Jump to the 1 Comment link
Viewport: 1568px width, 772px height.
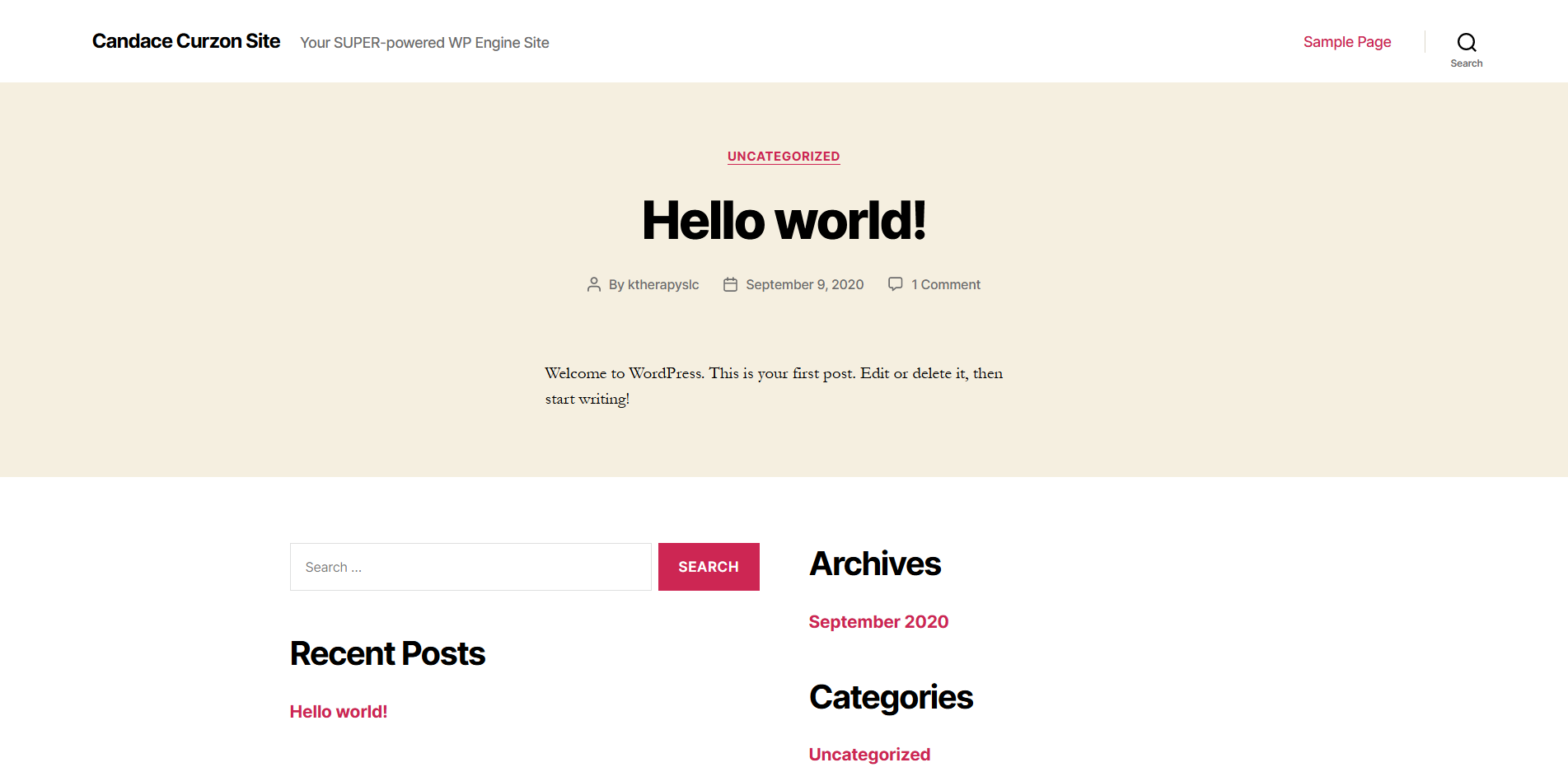(946, 284)
